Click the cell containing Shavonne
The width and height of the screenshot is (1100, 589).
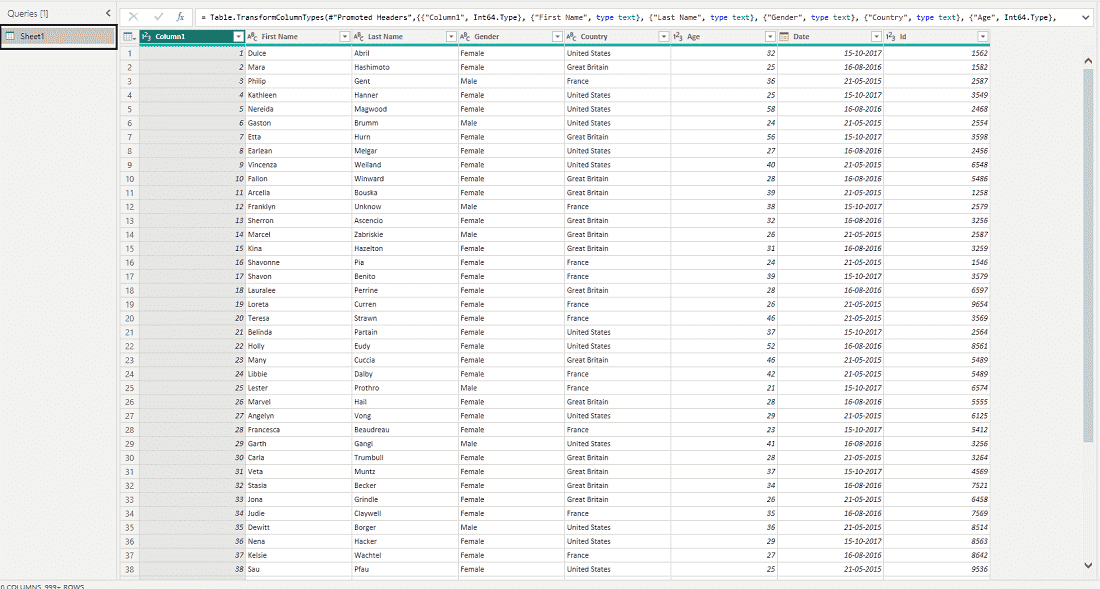tap(298, 262)
